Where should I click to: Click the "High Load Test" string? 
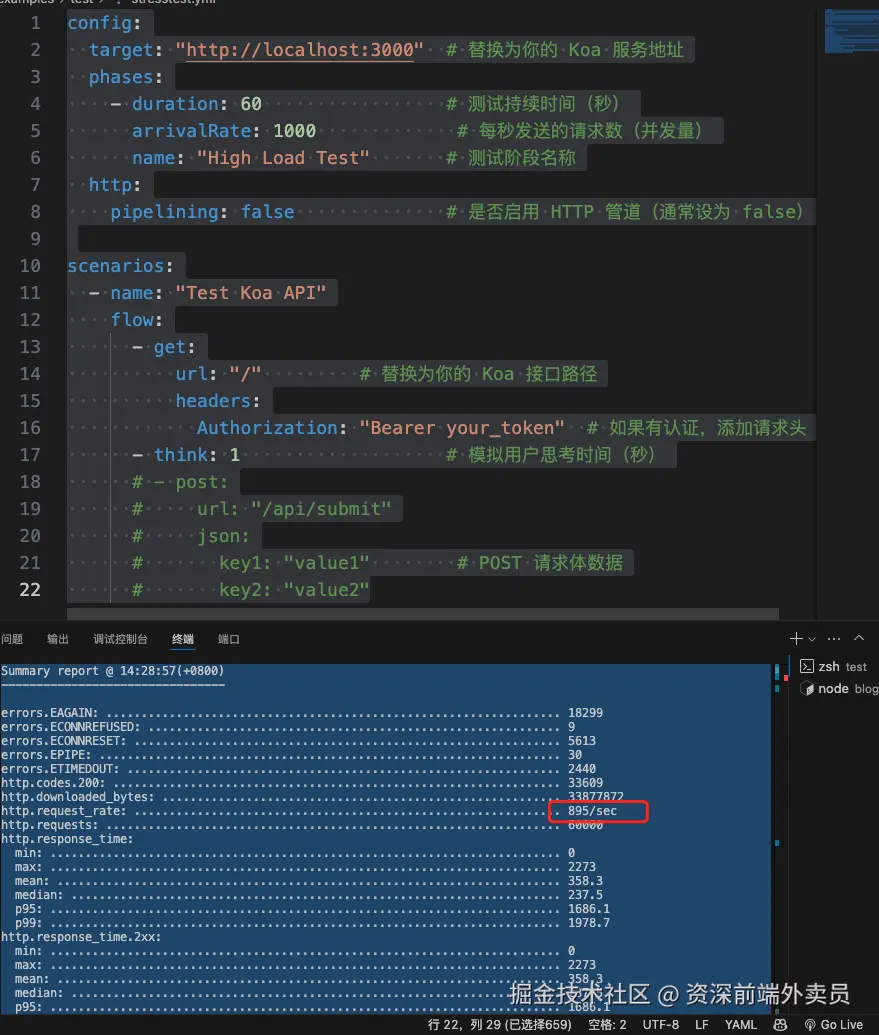pyautogui.click(x=283, y=158)
